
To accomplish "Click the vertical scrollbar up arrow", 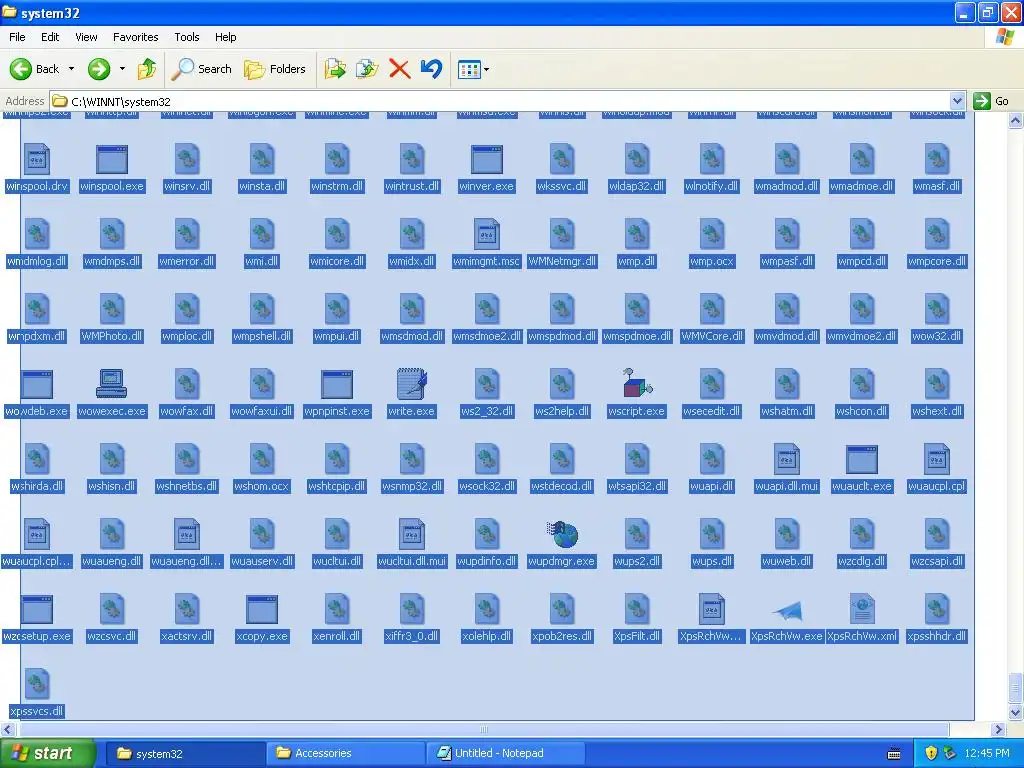I will tap(1015, 121).
